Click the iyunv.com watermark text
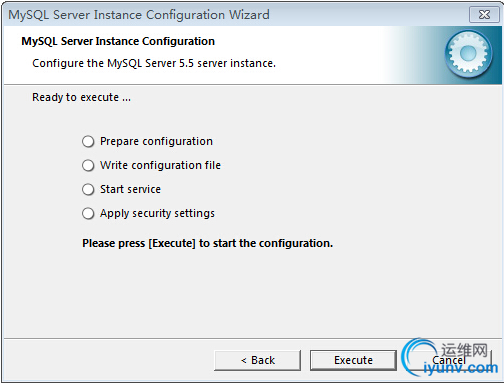 (461, 368)
